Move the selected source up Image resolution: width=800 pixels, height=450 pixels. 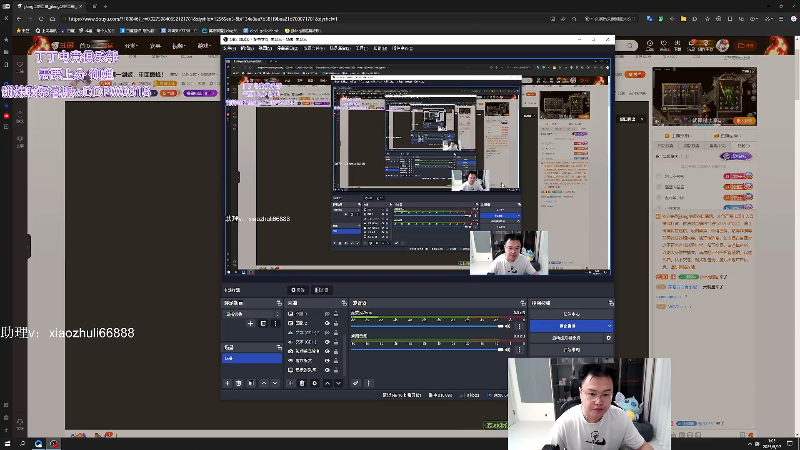(328, 383)
